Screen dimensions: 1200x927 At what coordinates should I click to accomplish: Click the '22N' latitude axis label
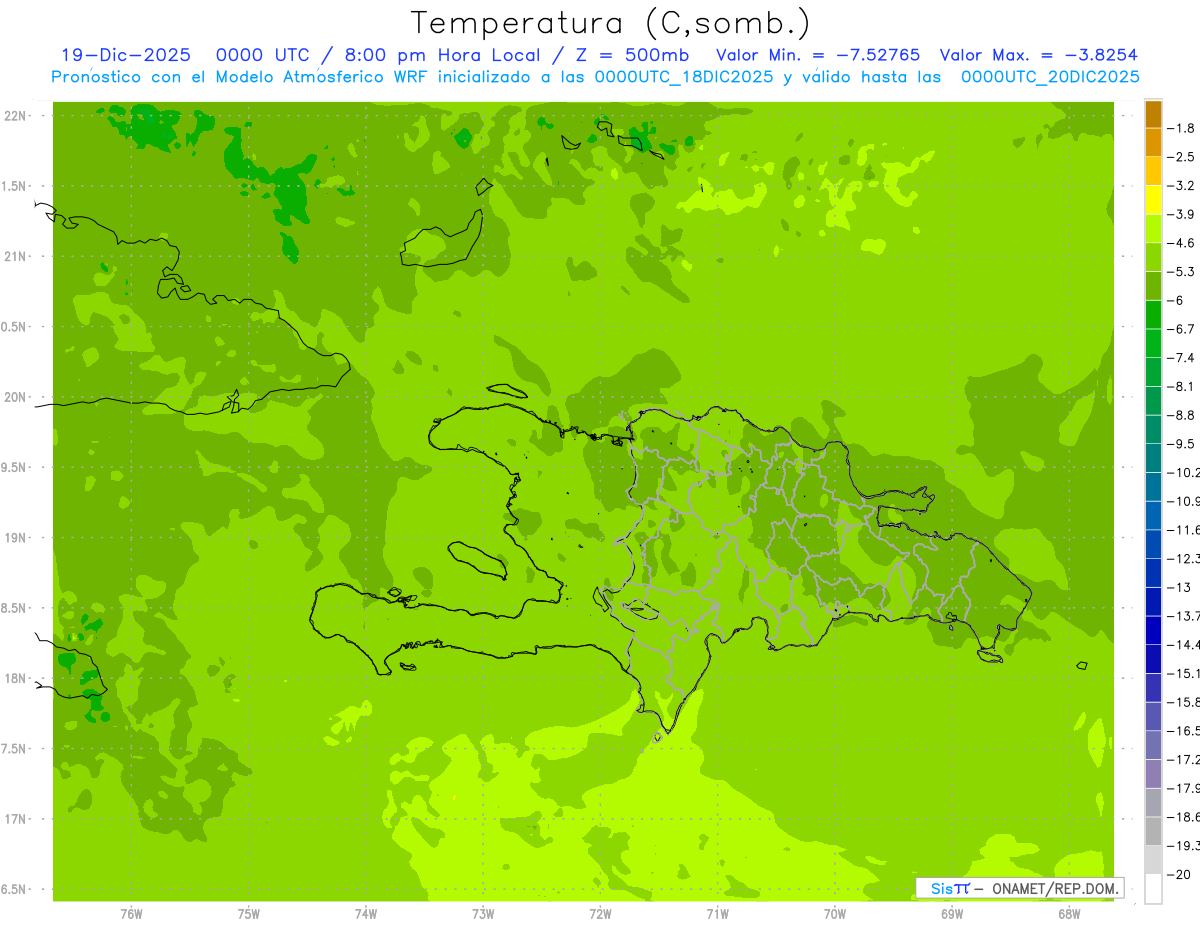[x=14, y=115]
